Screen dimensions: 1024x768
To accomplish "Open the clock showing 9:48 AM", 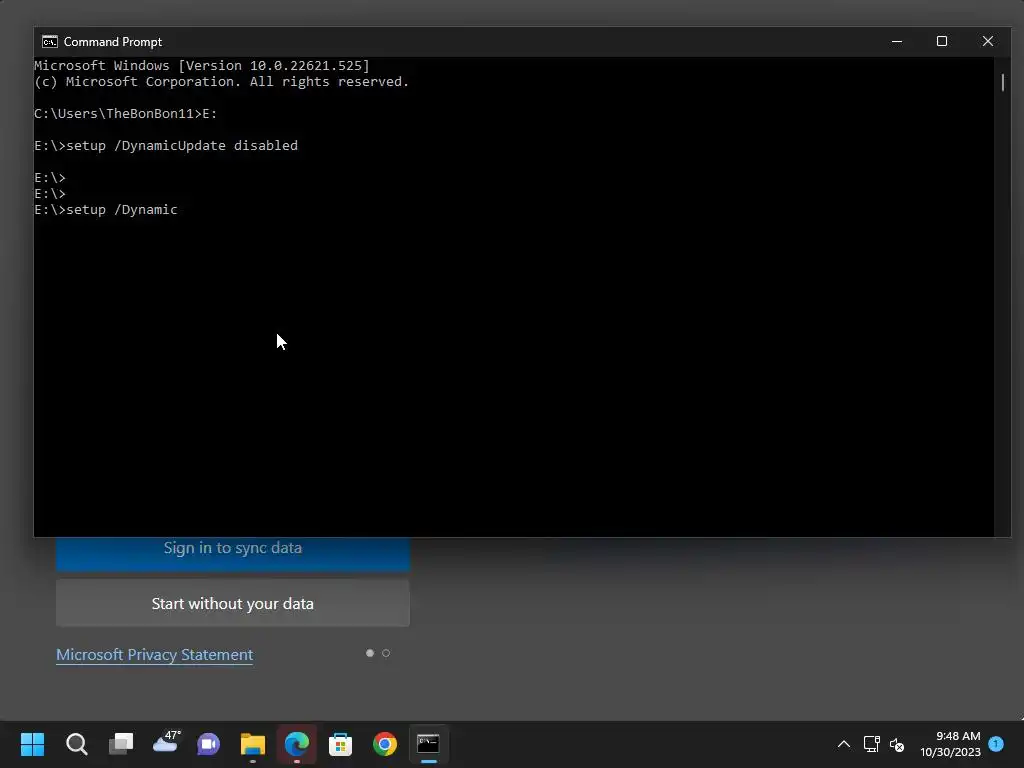I will (950, 744).
